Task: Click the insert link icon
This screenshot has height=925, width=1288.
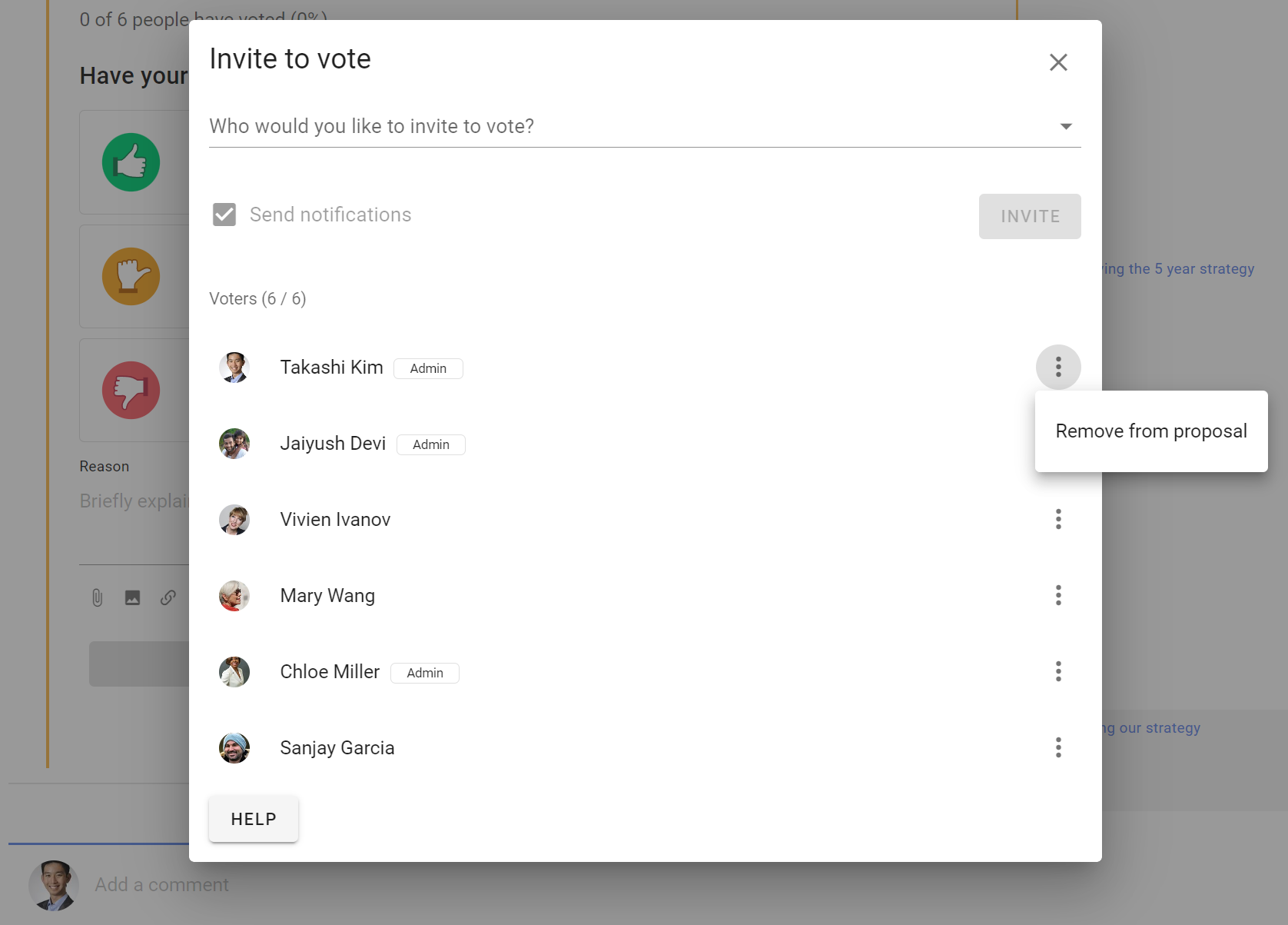Action: (x=168, y=597)
